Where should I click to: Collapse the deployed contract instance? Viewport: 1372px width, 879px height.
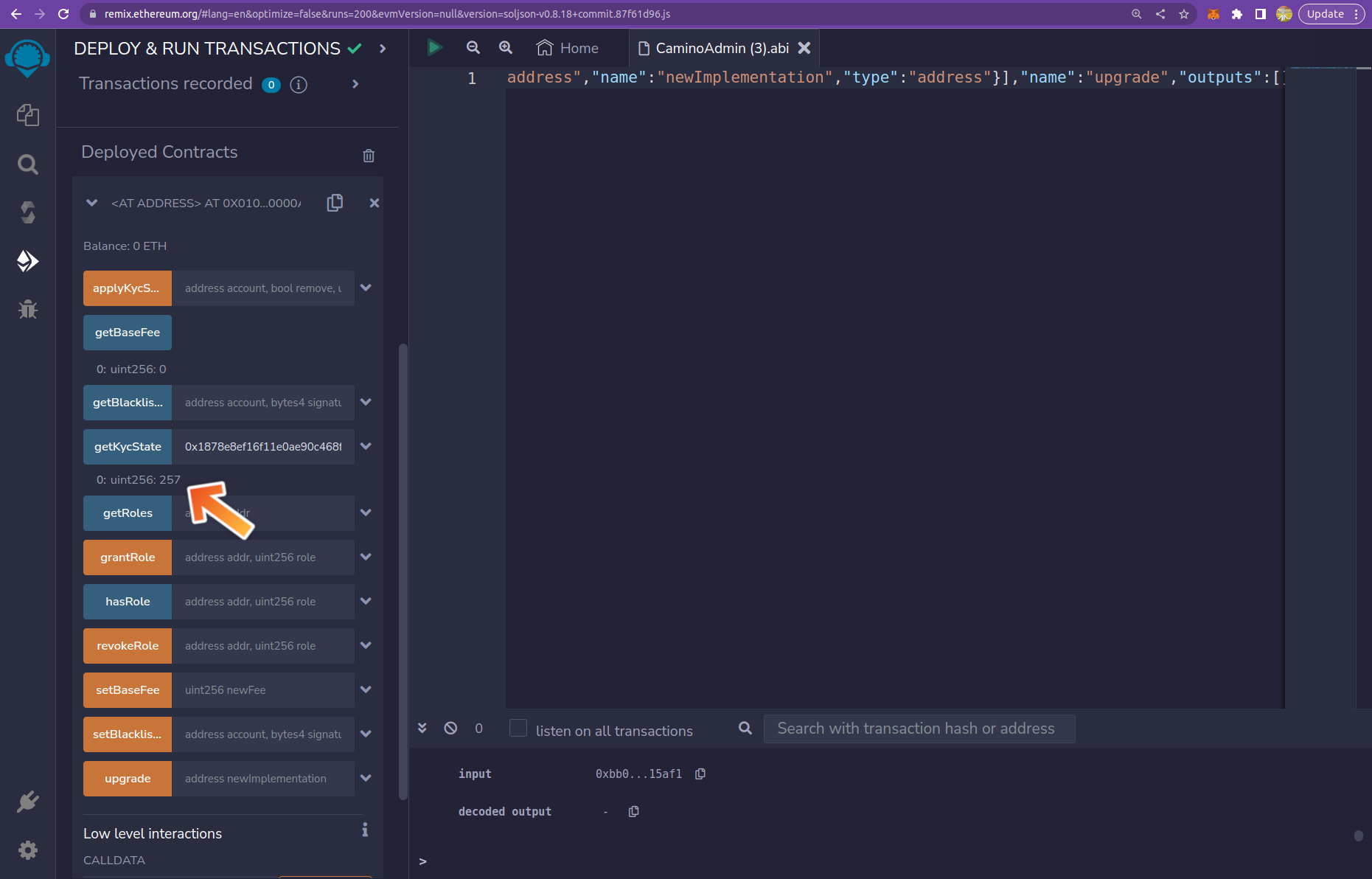coord(92,203)
